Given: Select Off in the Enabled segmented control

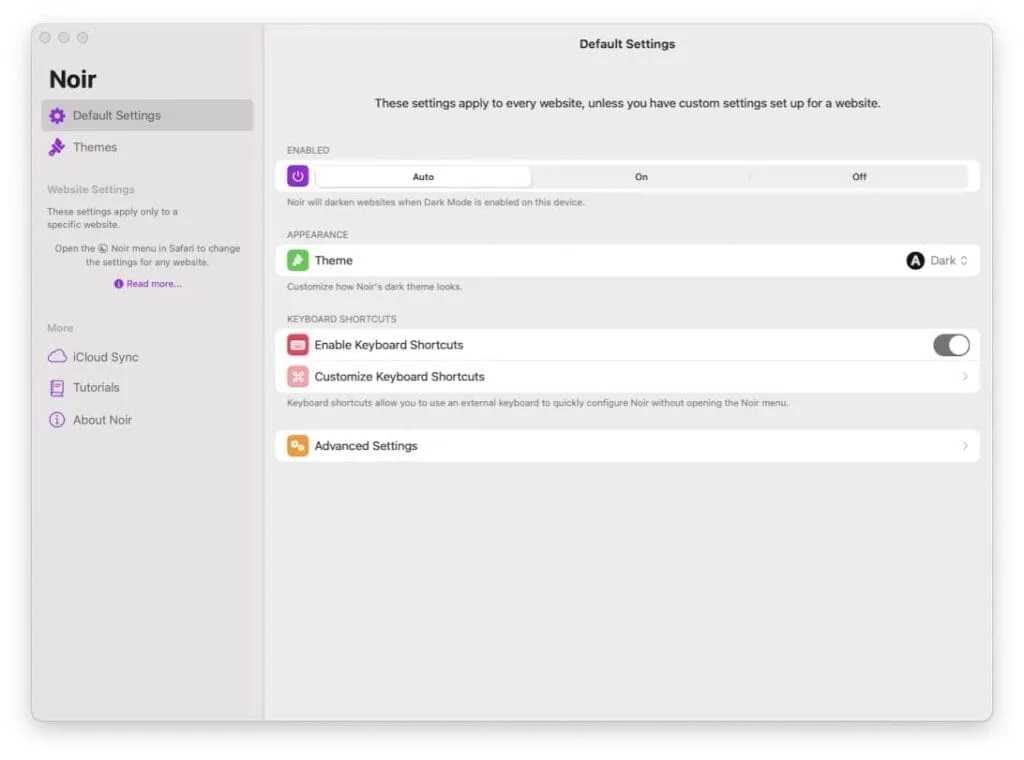Looking at the screenshot, I should coord(859,176).
